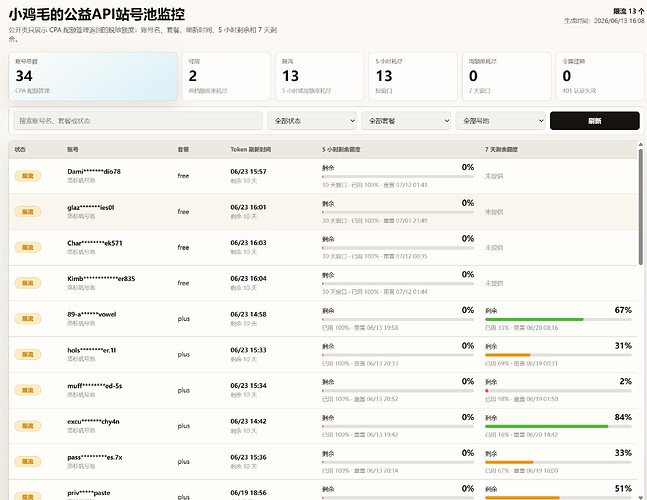
Task: Click token time 06/19 18:56
Action: (x=248, y=493)
